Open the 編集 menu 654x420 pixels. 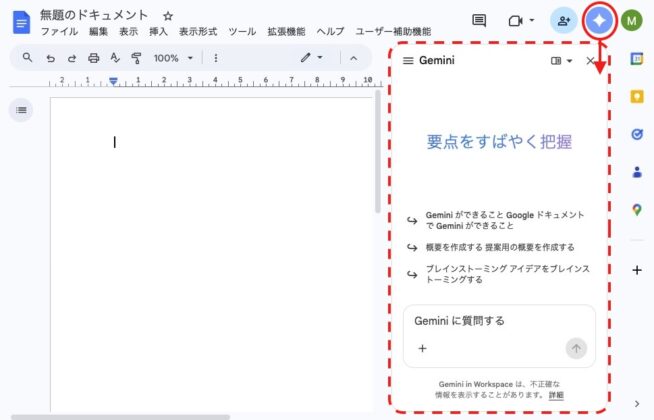[98, 32]
